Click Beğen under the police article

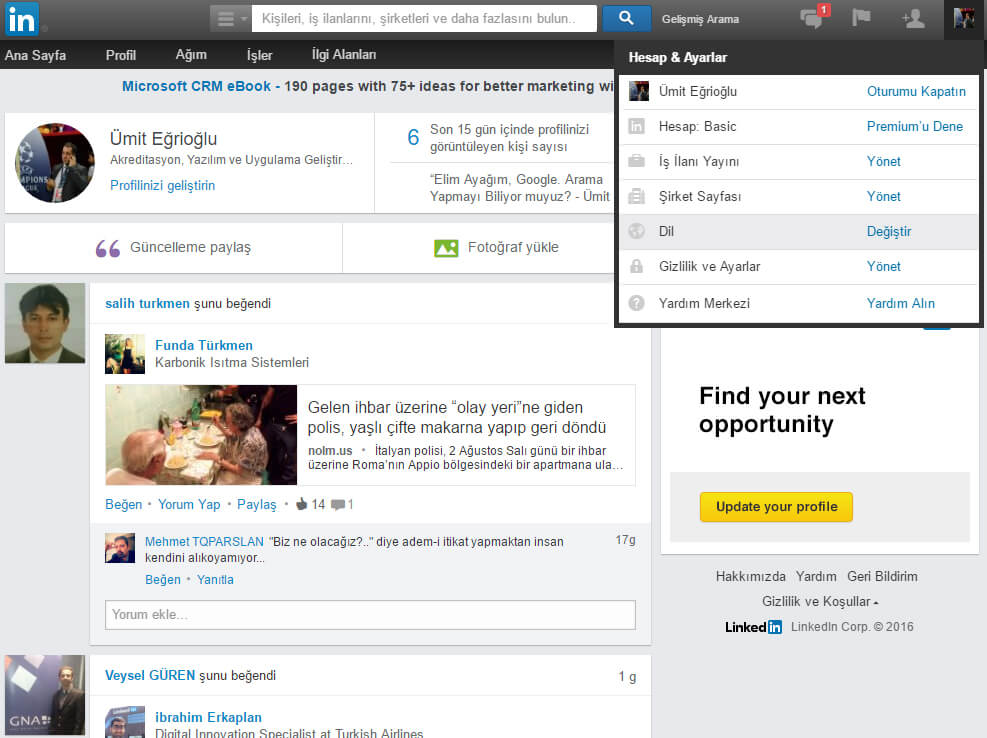pyautogui.click(x=123, y=504)
